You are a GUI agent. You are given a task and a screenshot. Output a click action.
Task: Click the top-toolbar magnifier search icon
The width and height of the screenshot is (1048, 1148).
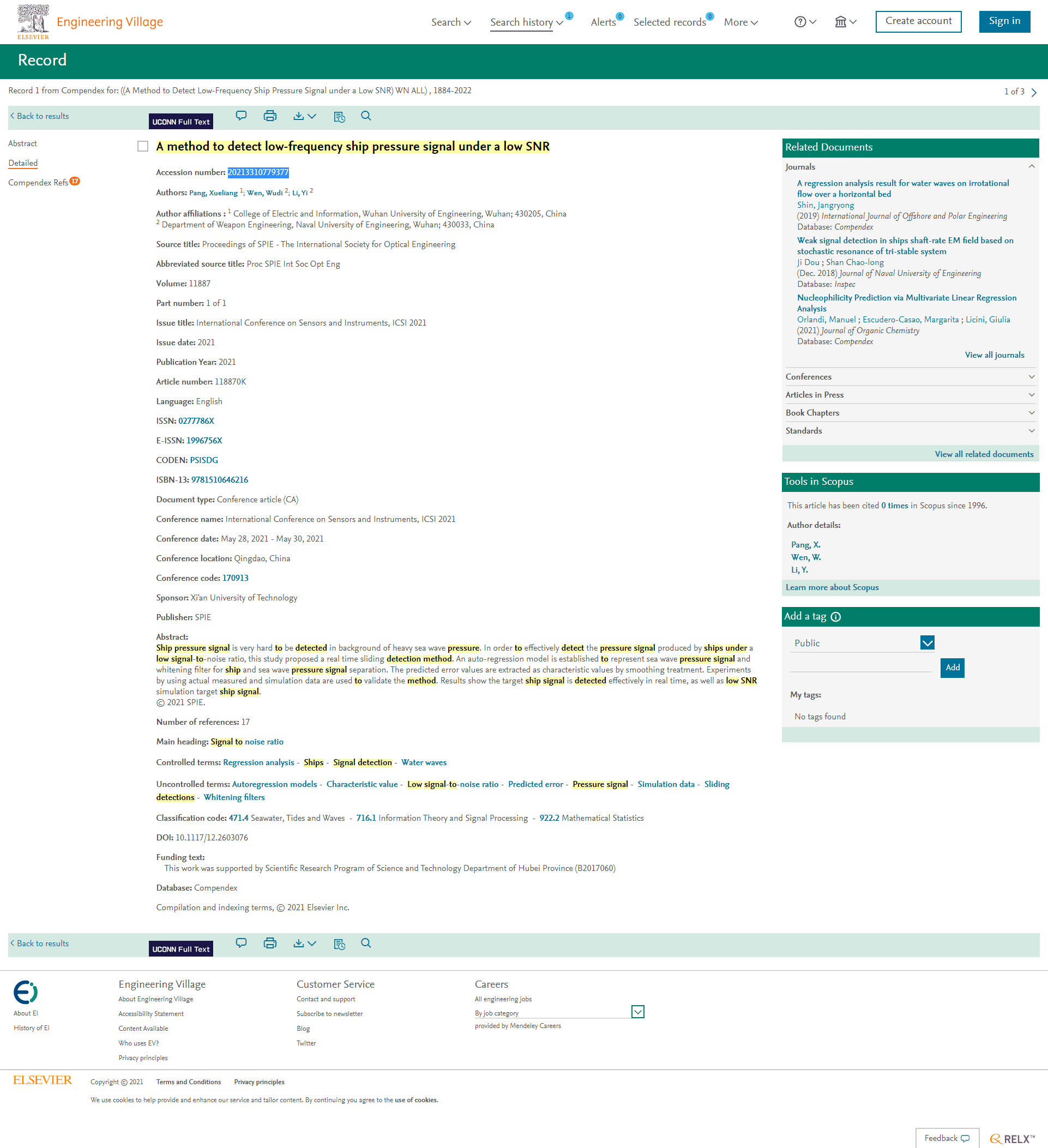(366, 116)
